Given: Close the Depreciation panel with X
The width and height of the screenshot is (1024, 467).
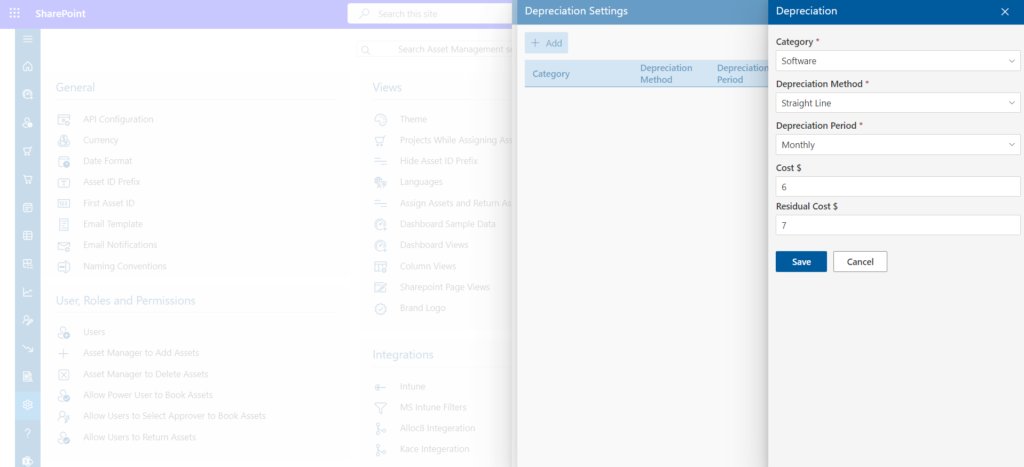Looking at the screenshot, I should [1004, 12].
